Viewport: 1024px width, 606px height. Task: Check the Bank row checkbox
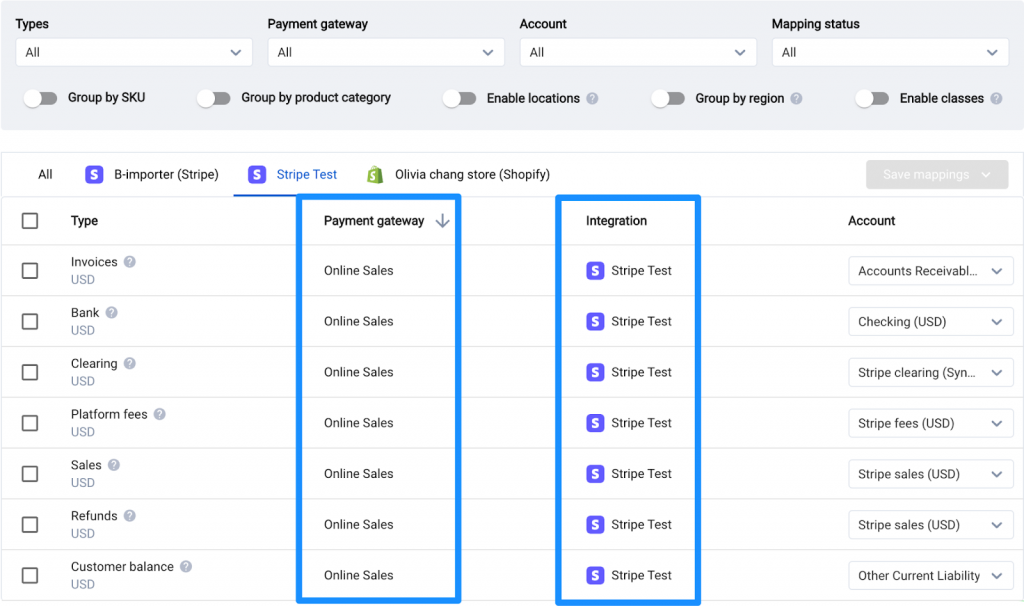tap(30, 321)
